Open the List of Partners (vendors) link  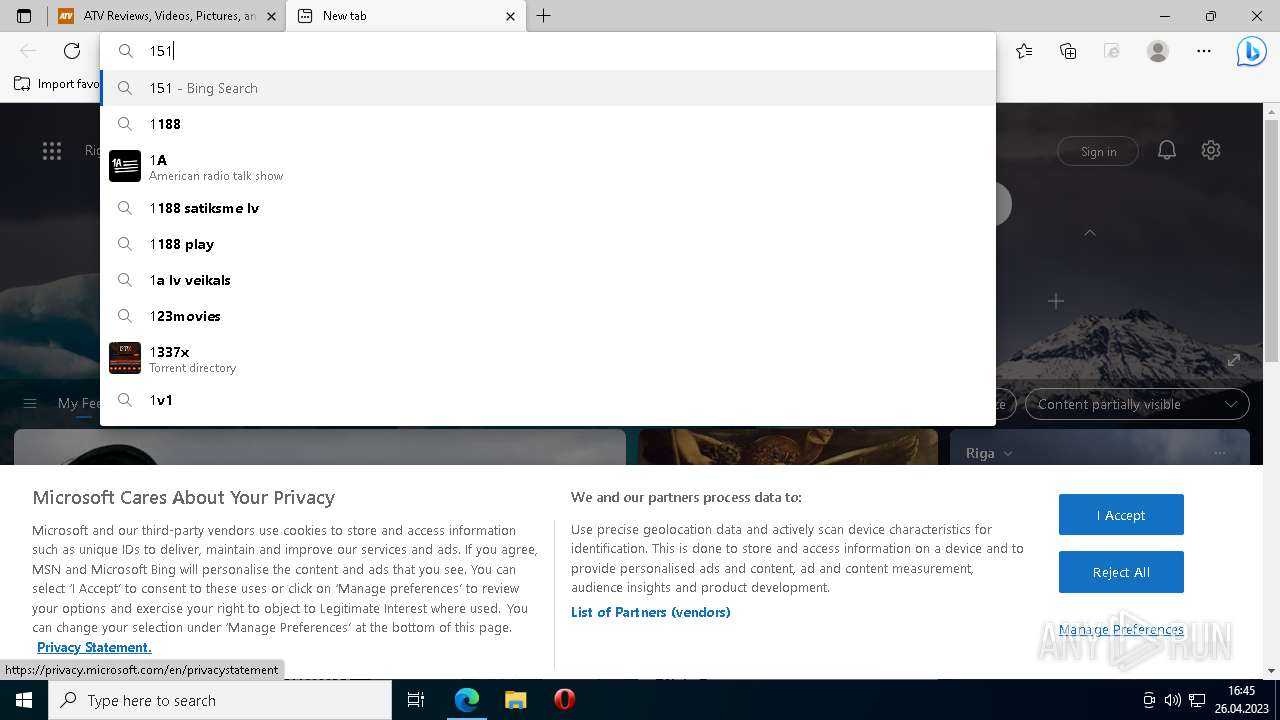coord(650,612)
